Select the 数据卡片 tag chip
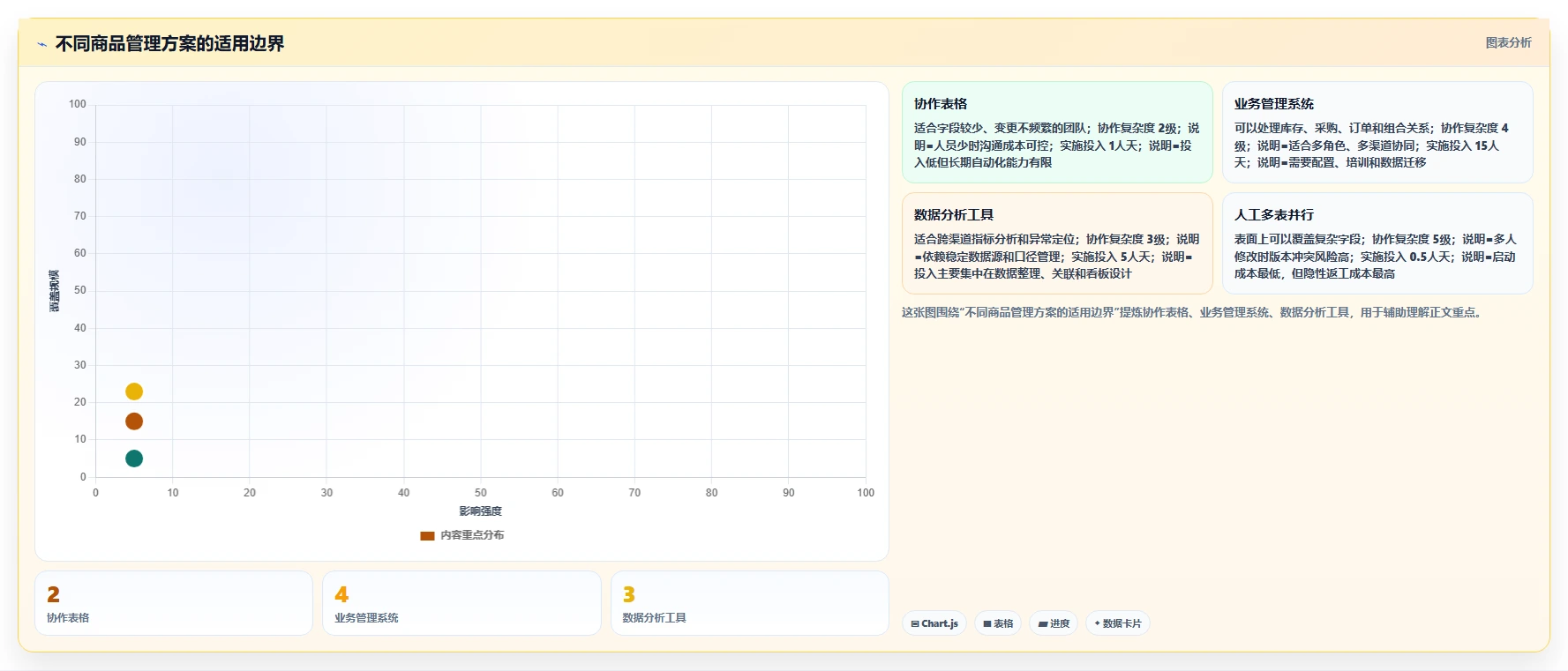The height and width of the screenshot is (671, 1568). point(1118,623)
